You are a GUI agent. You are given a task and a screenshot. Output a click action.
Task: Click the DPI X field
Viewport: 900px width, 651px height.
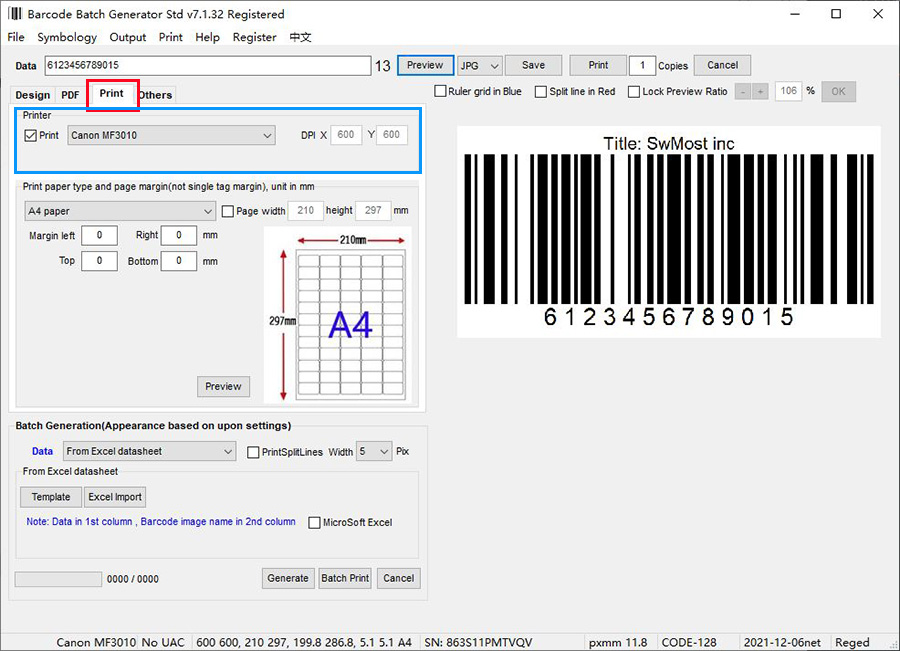pyautogui.click(x=346, y=135)
